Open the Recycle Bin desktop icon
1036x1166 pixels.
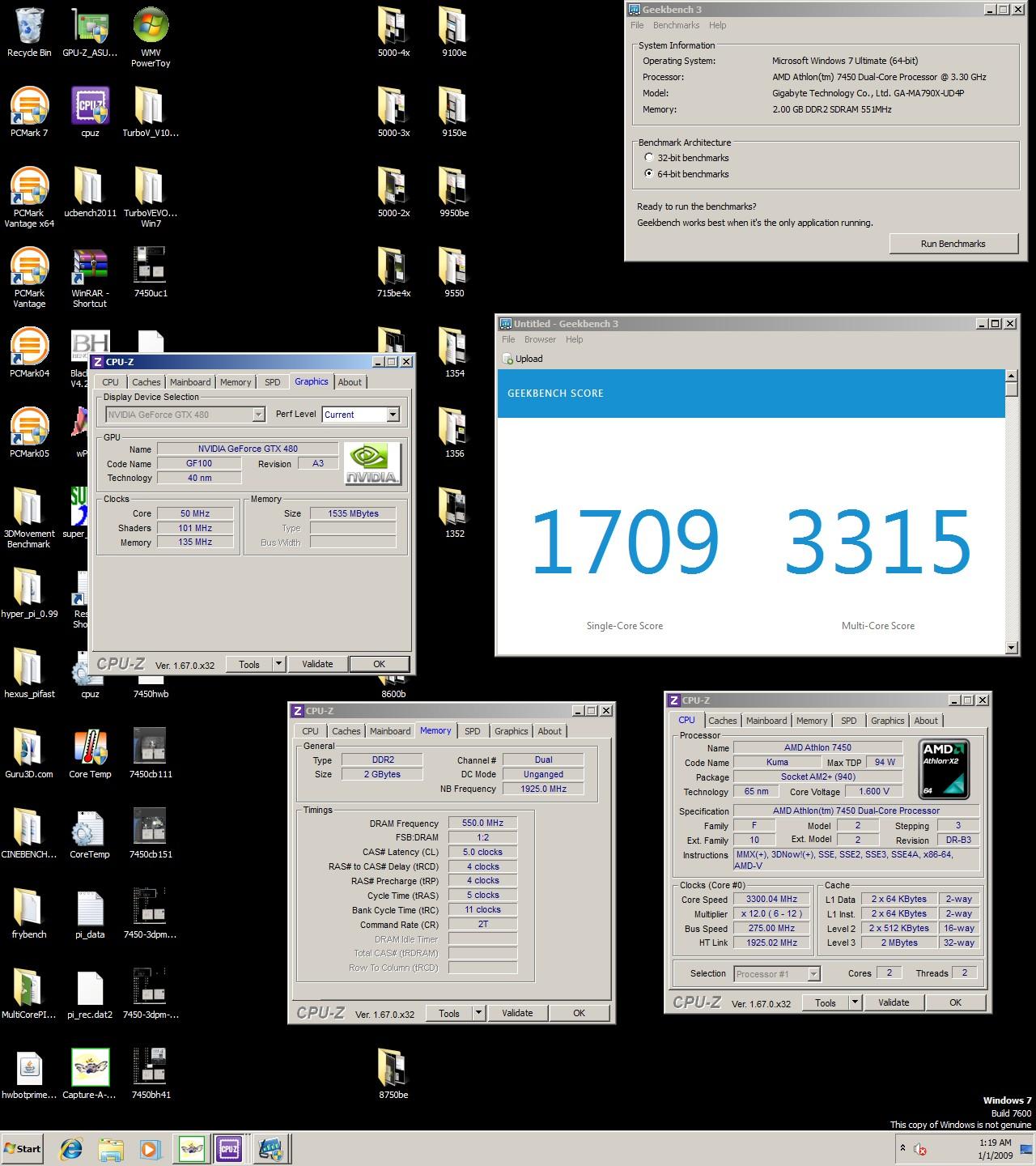(29, 32)
